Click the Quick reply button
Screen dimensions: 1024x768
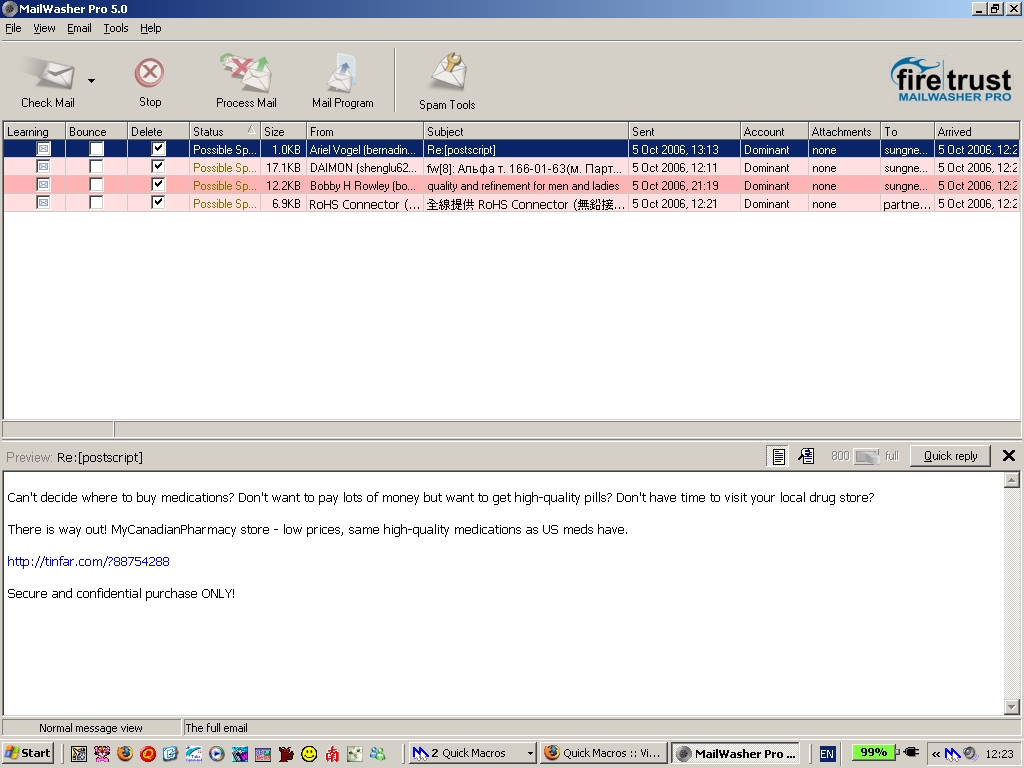click(x=950, y=456)
